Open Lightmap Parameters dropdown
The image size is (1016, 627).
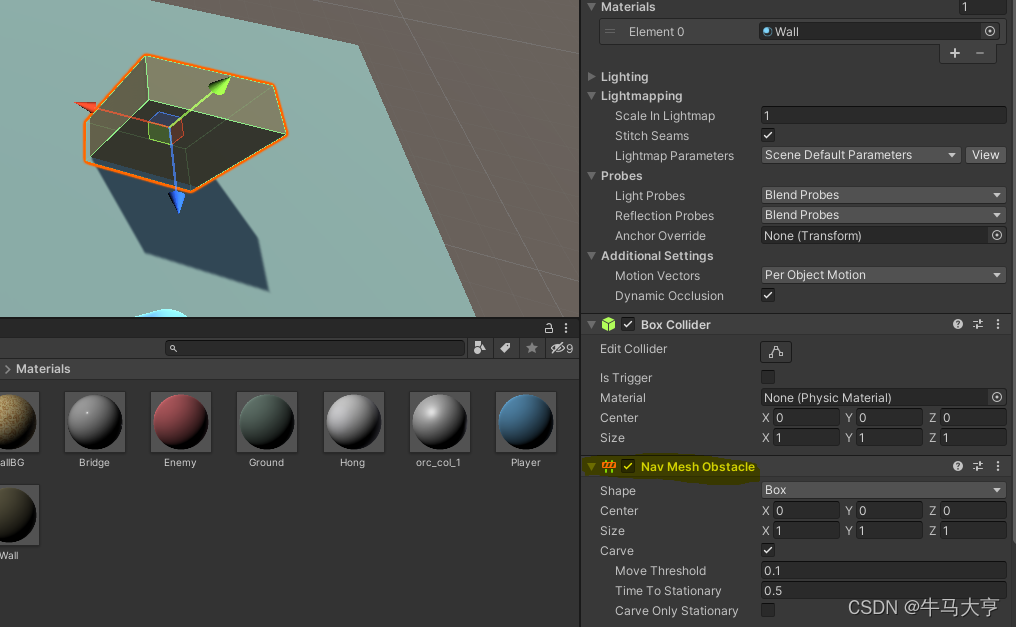point(860,155)
